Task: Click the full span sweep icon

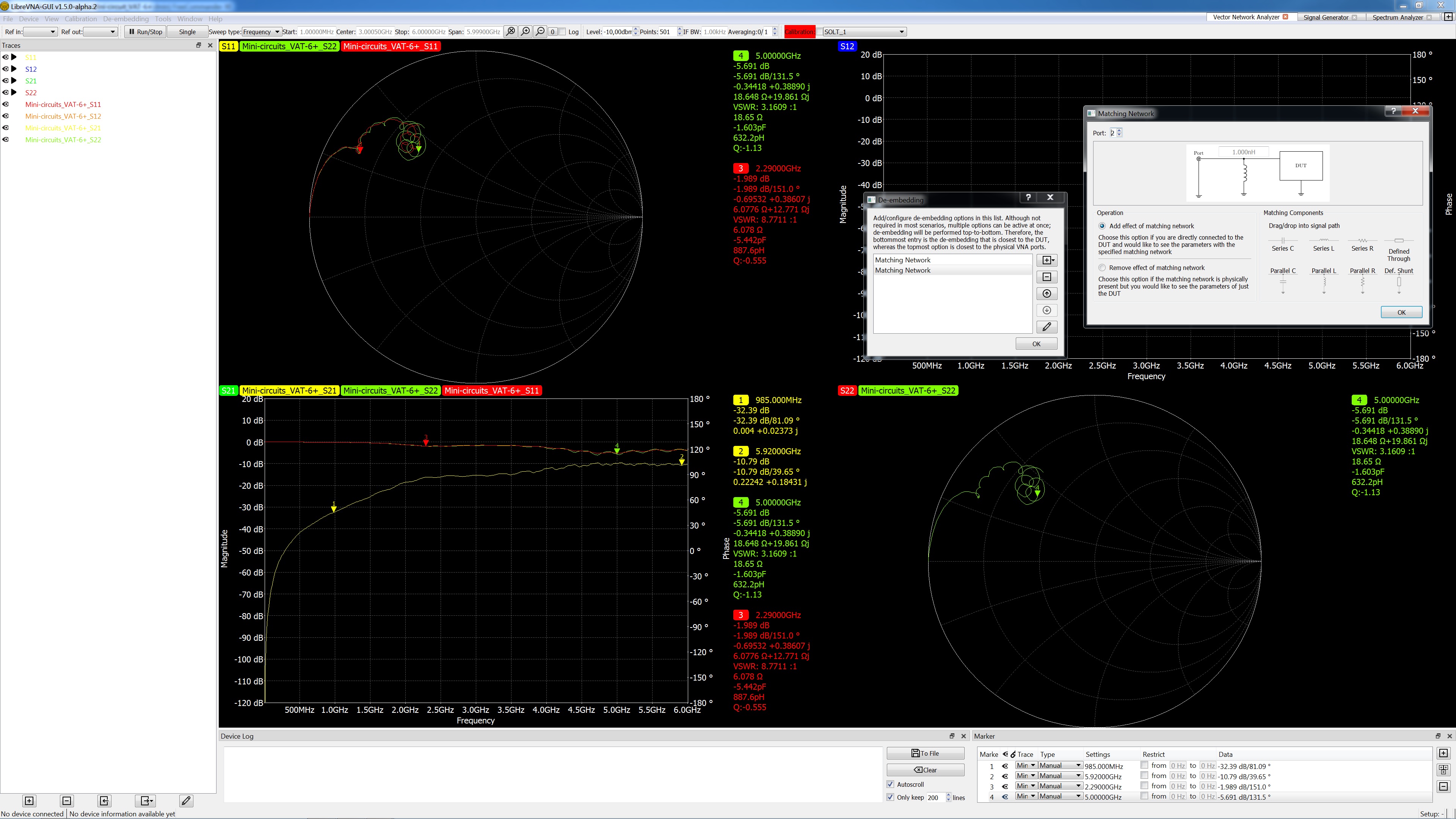Action: 511,31
